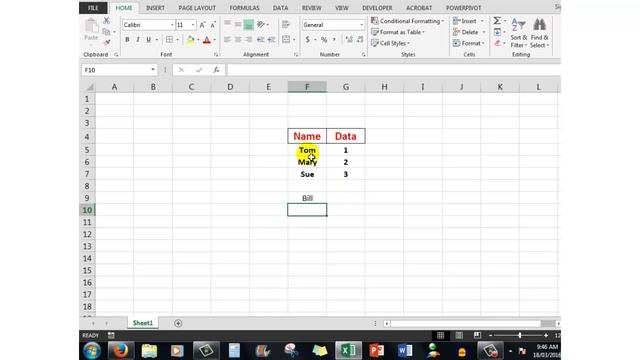The height and width of the screenshot is (360, 640).
Task: Switch to the PAGE LAYOUT tab
Action: 197,8
